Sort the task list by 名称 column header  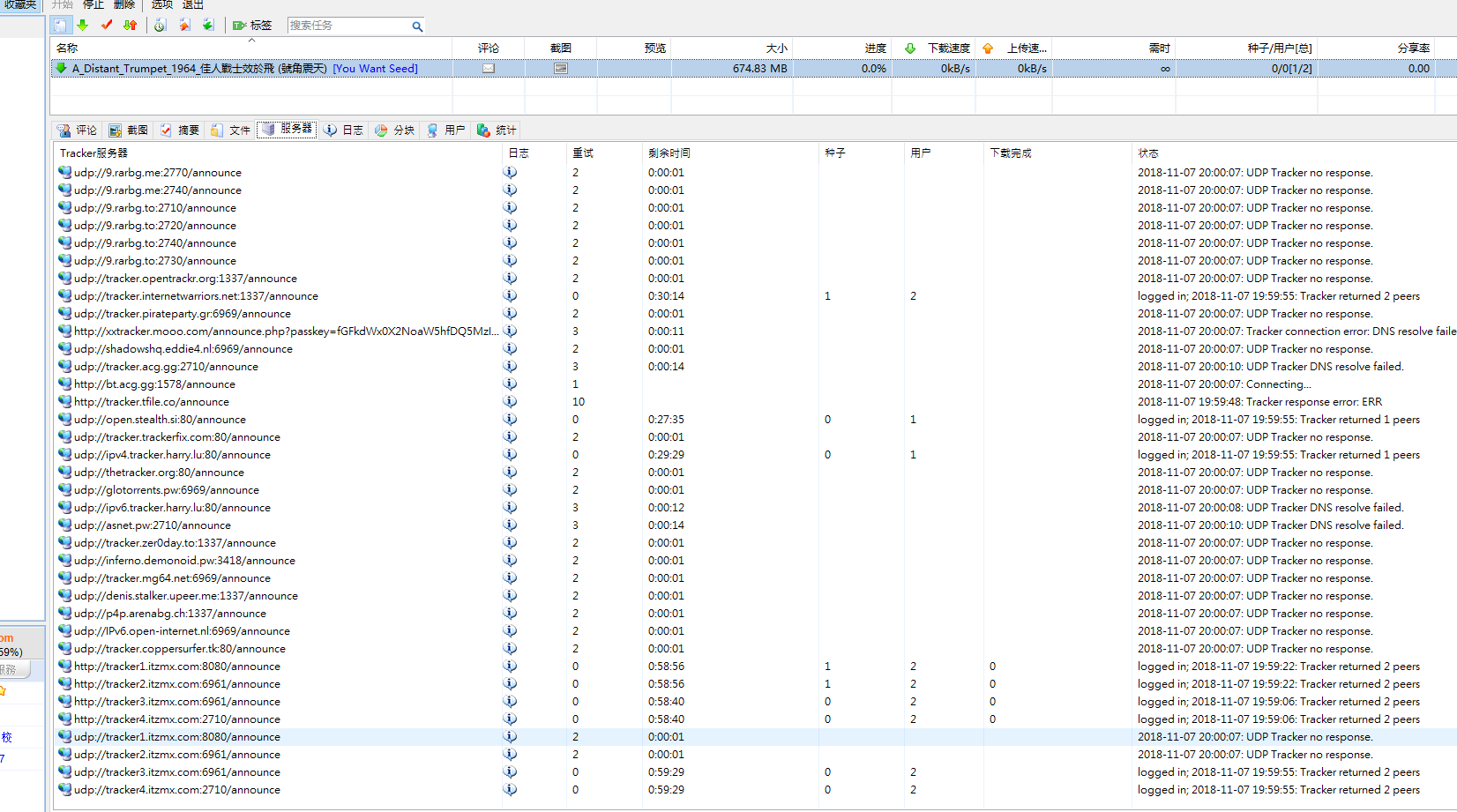(67, 48)
